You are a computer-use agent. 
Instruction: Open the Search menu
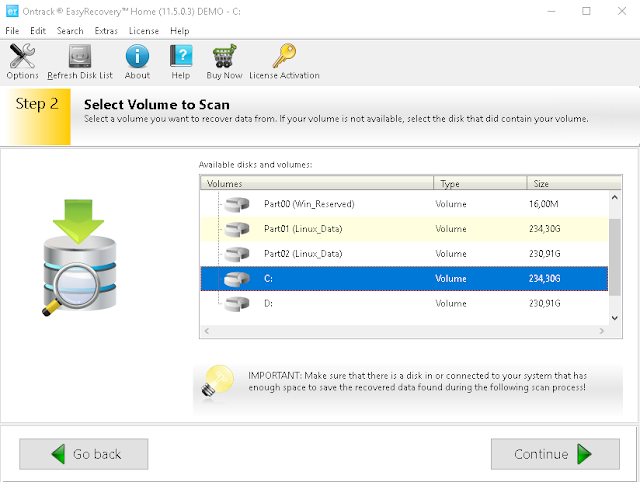[x=70, y=31]
